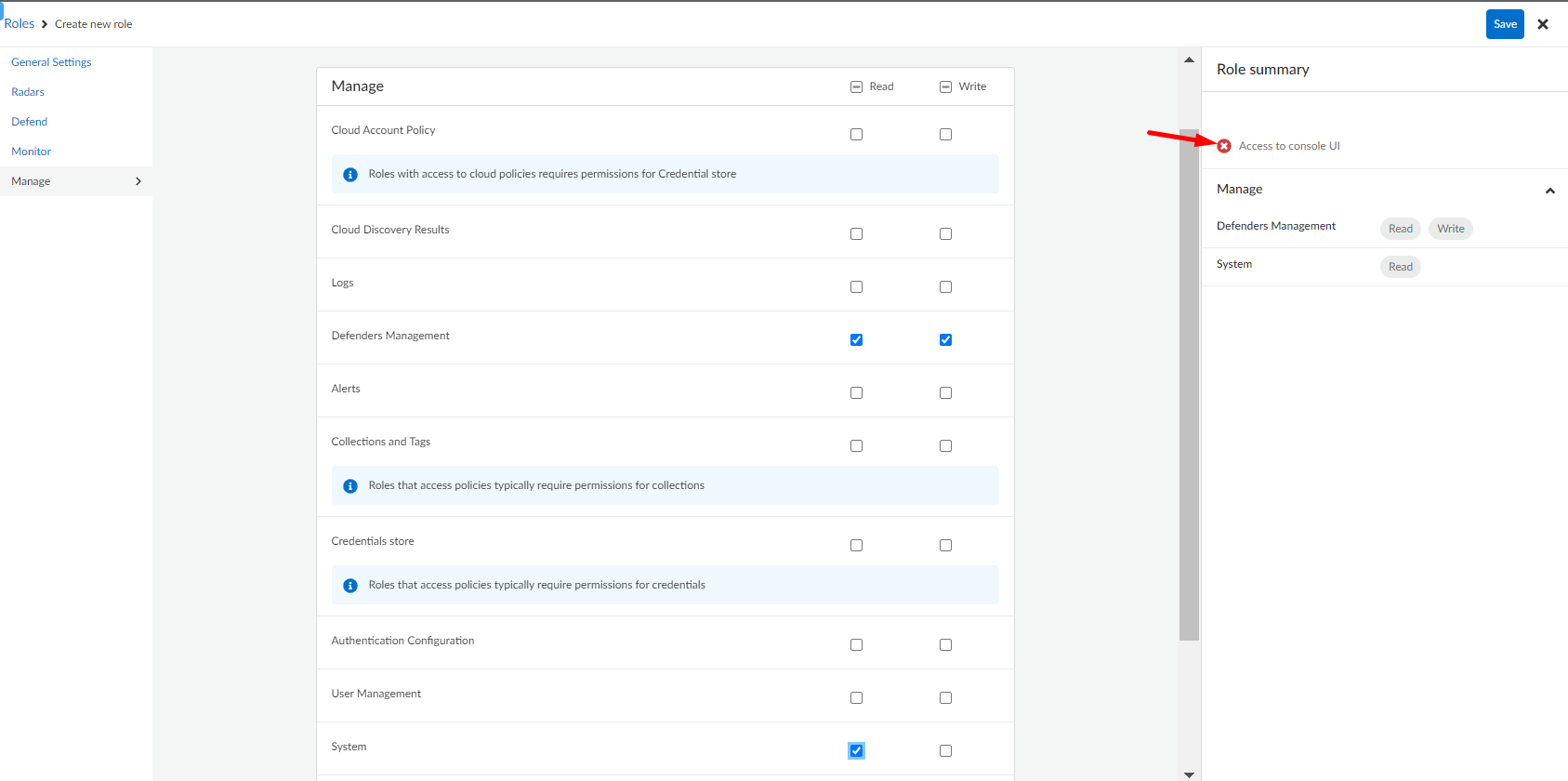1568x781 pixels.
Task: Open Defend section in sidebar
Action: [29, 122]
